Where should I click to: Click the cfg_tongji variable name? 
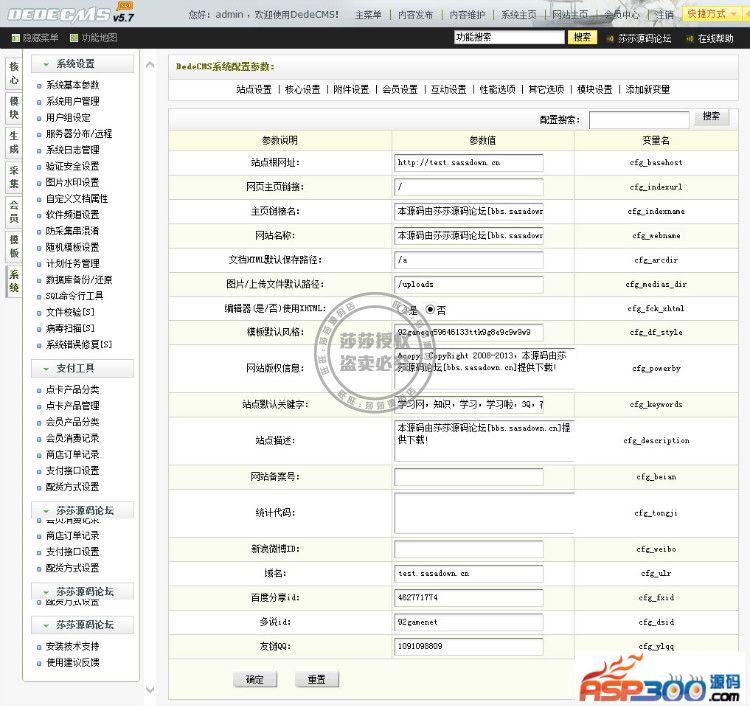(656, 513)
